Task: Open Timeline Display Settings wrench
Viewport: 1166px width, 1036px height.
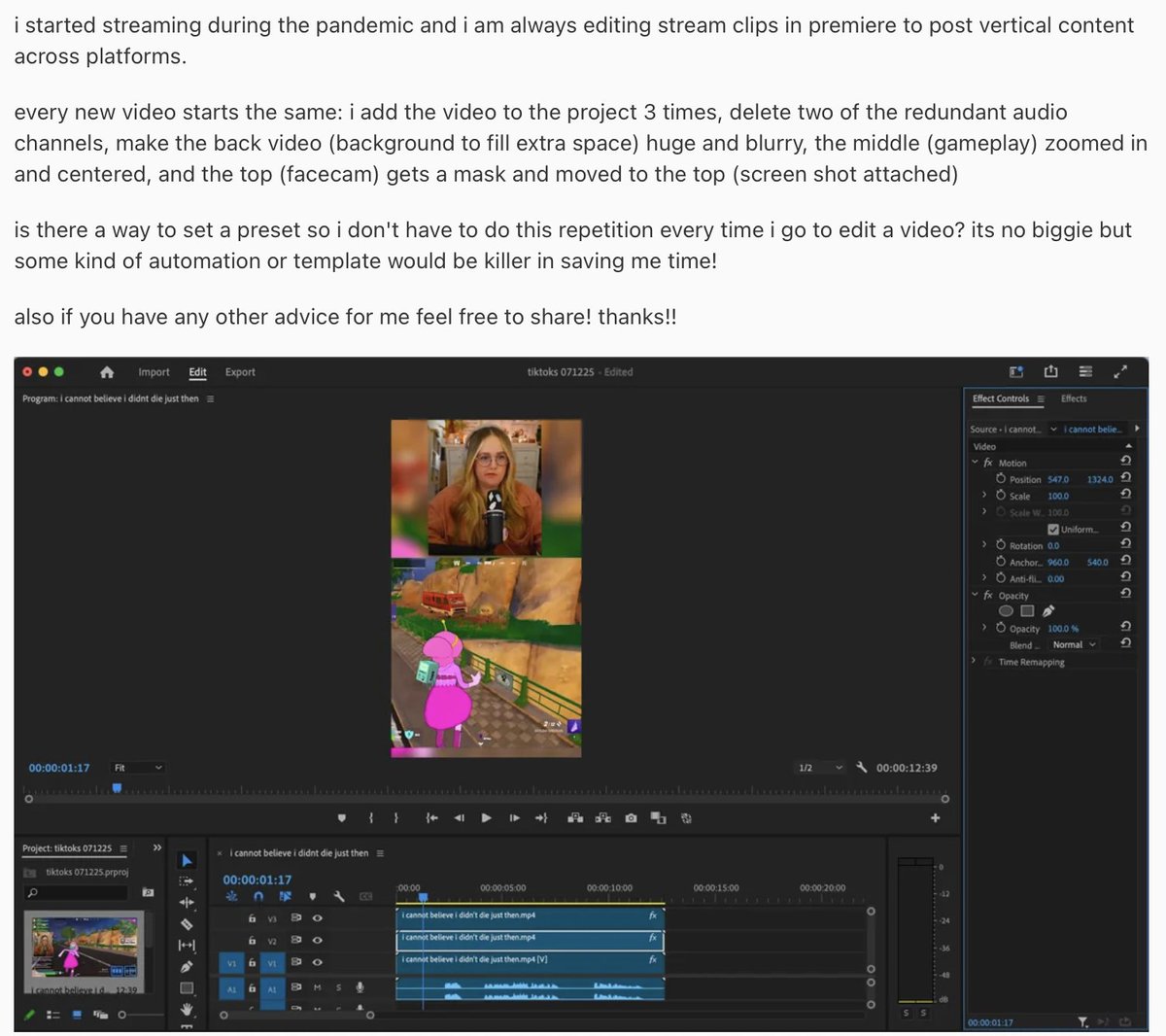Action: [x=339, y=895]
